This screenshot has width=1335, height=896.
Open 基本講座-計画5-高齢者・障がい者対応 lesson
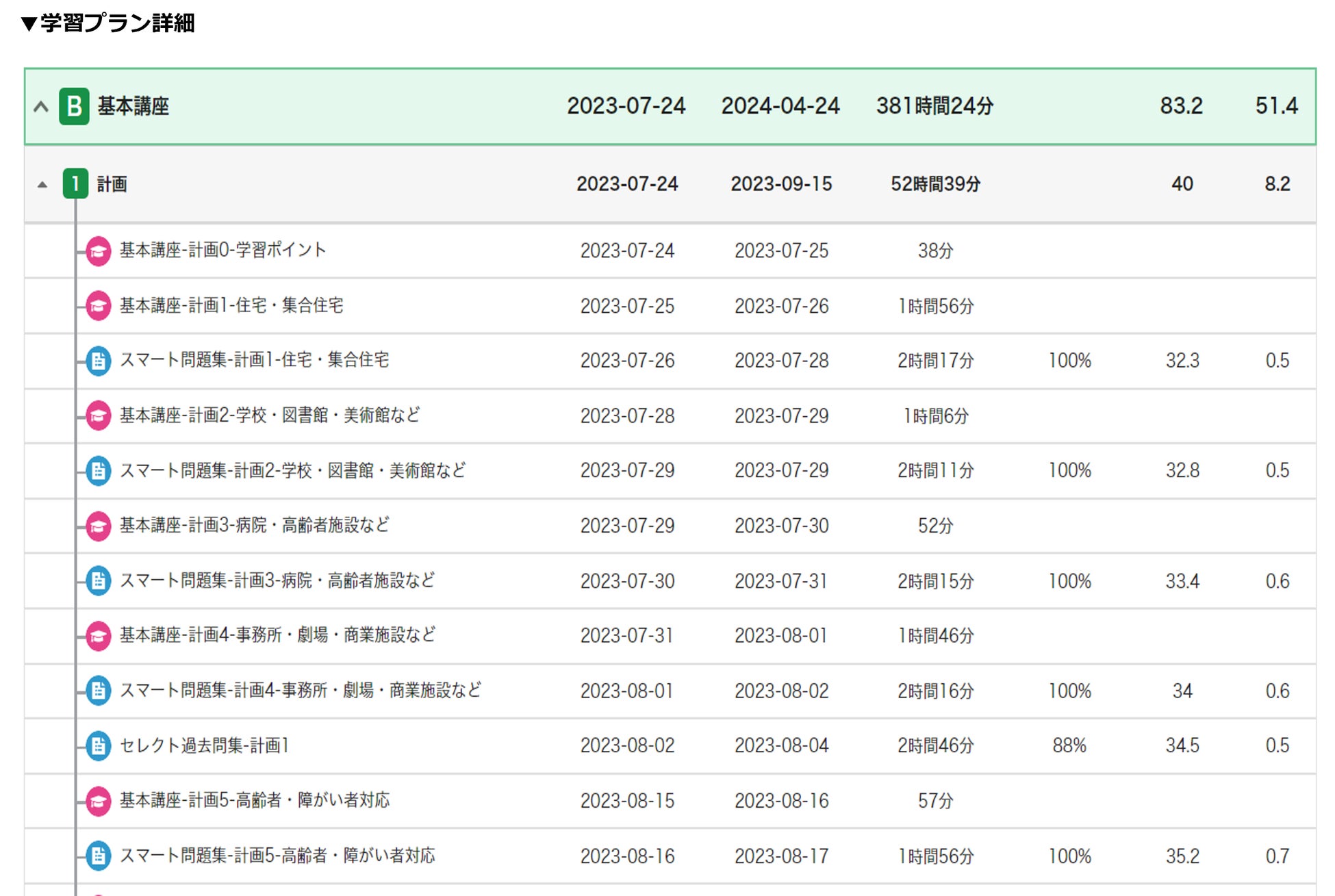pyautogui.click(x=254, y=801)
